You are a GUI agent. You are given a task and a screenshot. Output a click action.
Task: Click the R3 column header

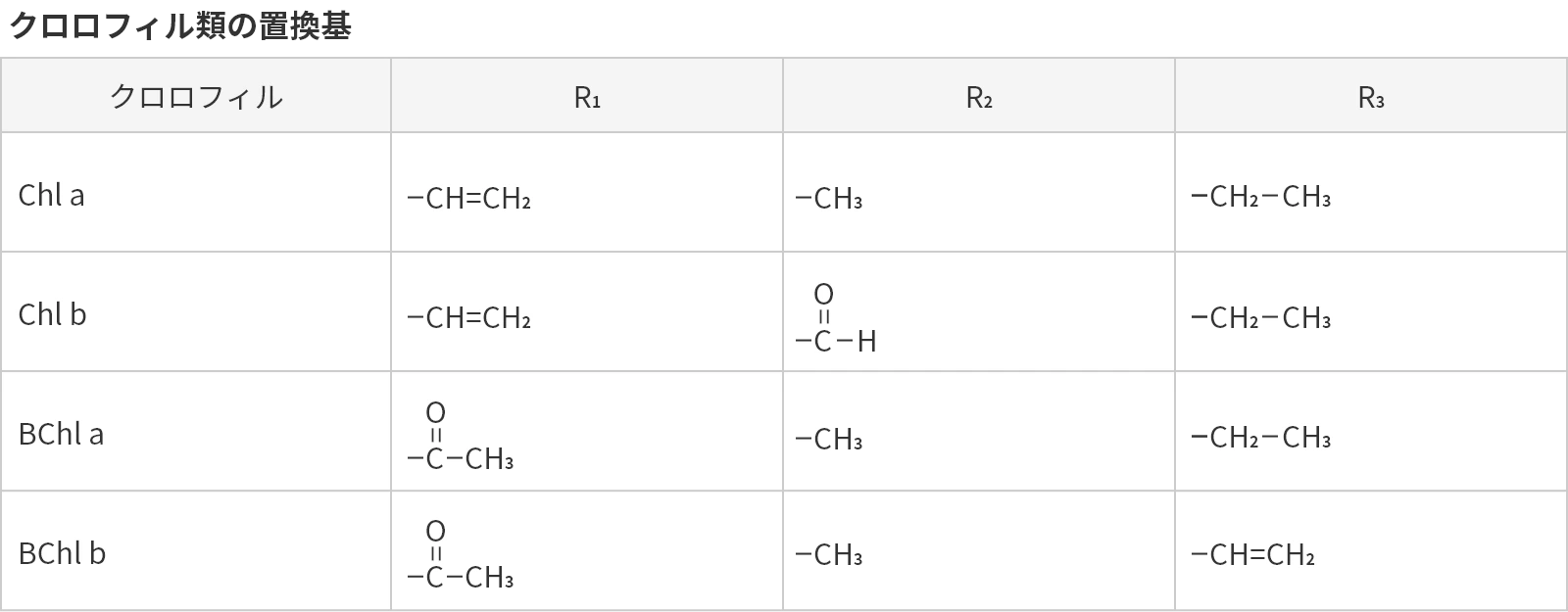1371,97
